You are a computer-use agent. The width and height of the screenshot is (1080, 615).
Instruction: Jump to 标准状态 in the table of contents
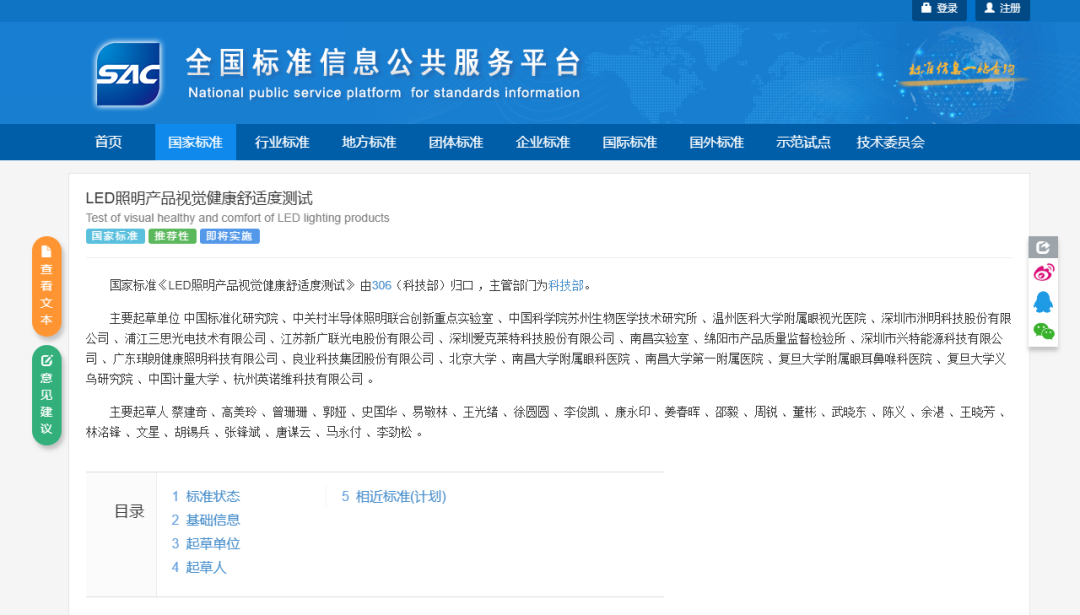[214, 496]
